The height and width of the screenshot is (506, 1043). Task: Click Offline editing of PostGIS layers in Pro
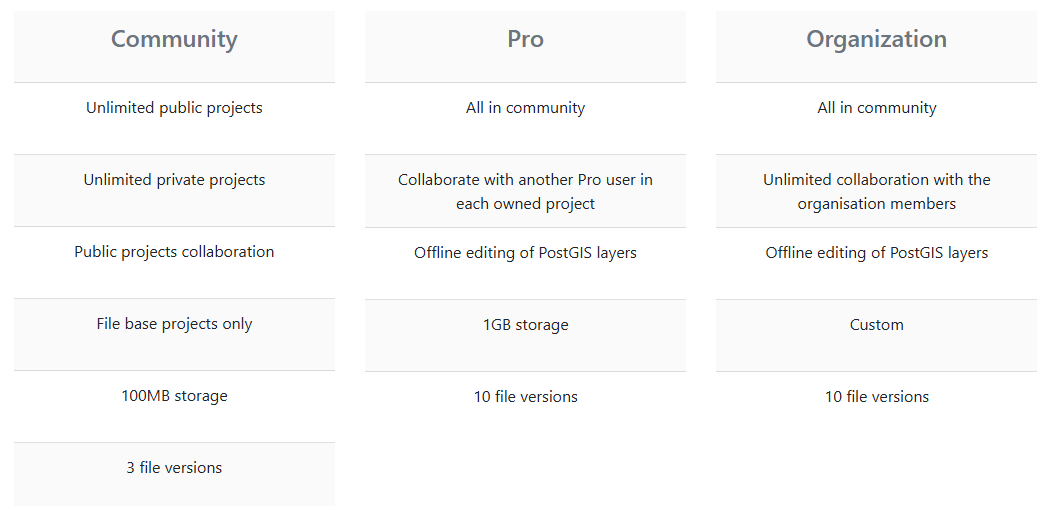click(525, 253)
